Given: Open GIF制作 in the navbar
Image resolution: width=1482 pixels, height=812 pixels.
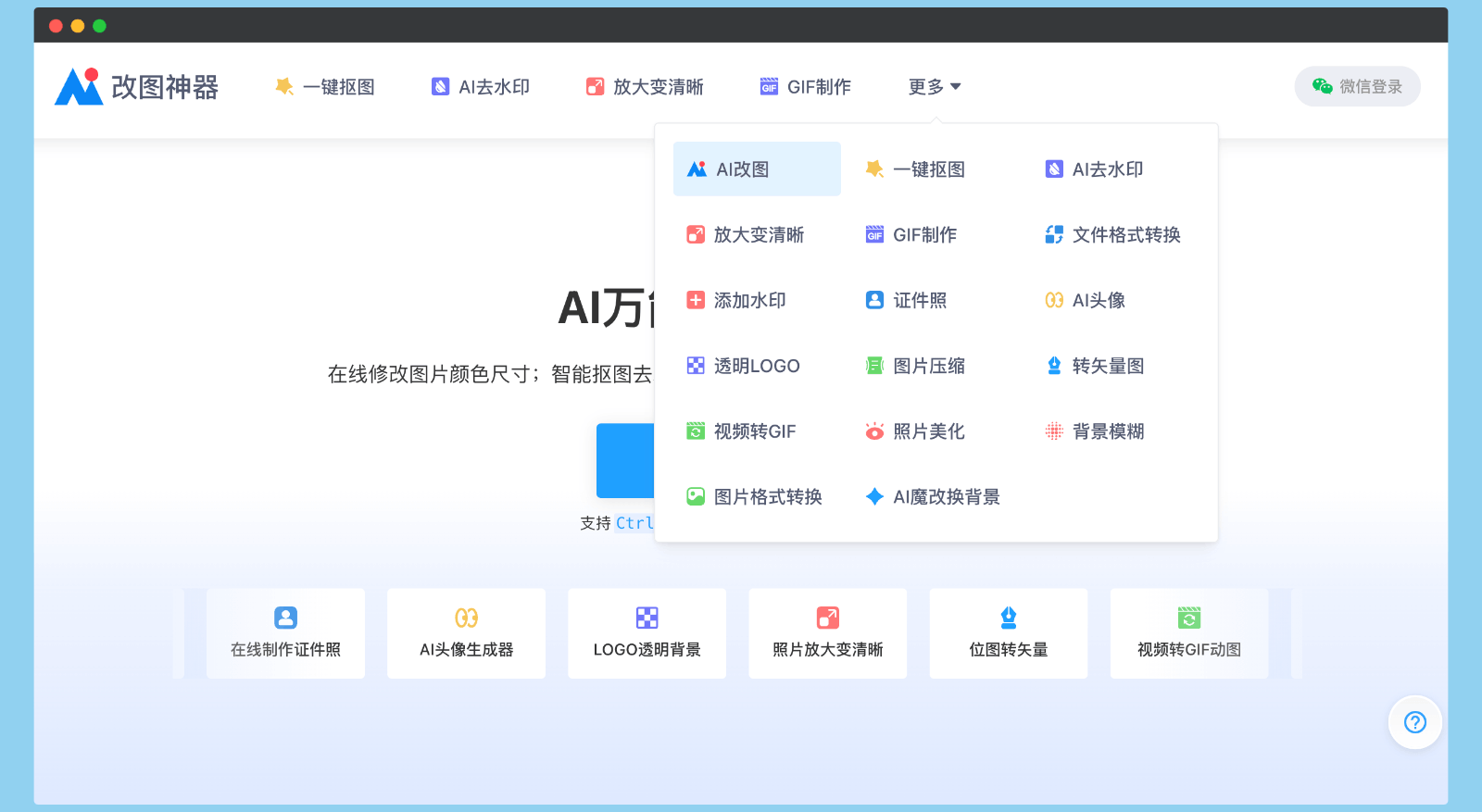Looking at the screenshot, I should point(806,86).
